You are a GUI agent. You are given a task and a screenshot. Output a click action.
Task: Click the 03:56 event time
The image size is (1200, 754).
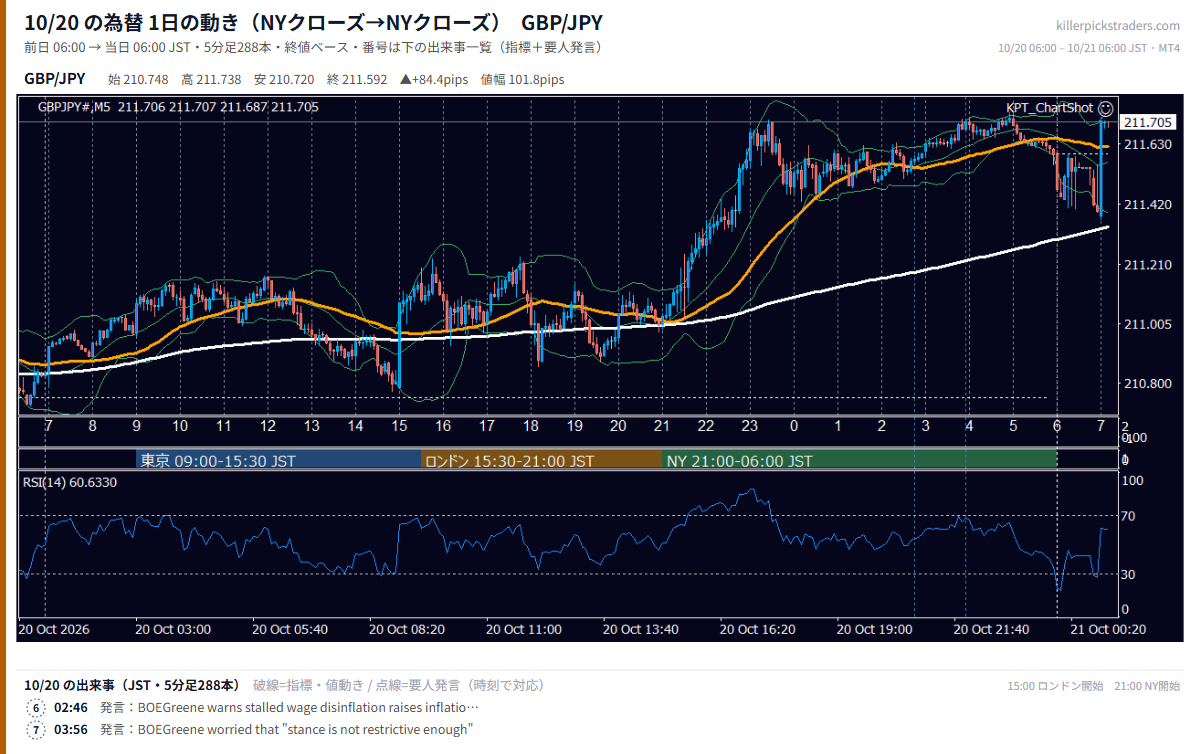click(x=70, y=730)
